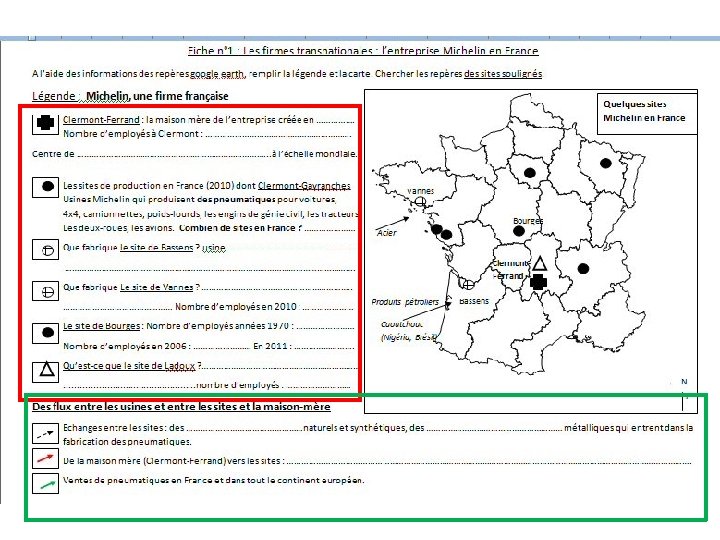720x540 pixels.
Task: Click the underlined 'Qu'est-ce que le site de Ladoux' text
Action: (x=129, y=366)
